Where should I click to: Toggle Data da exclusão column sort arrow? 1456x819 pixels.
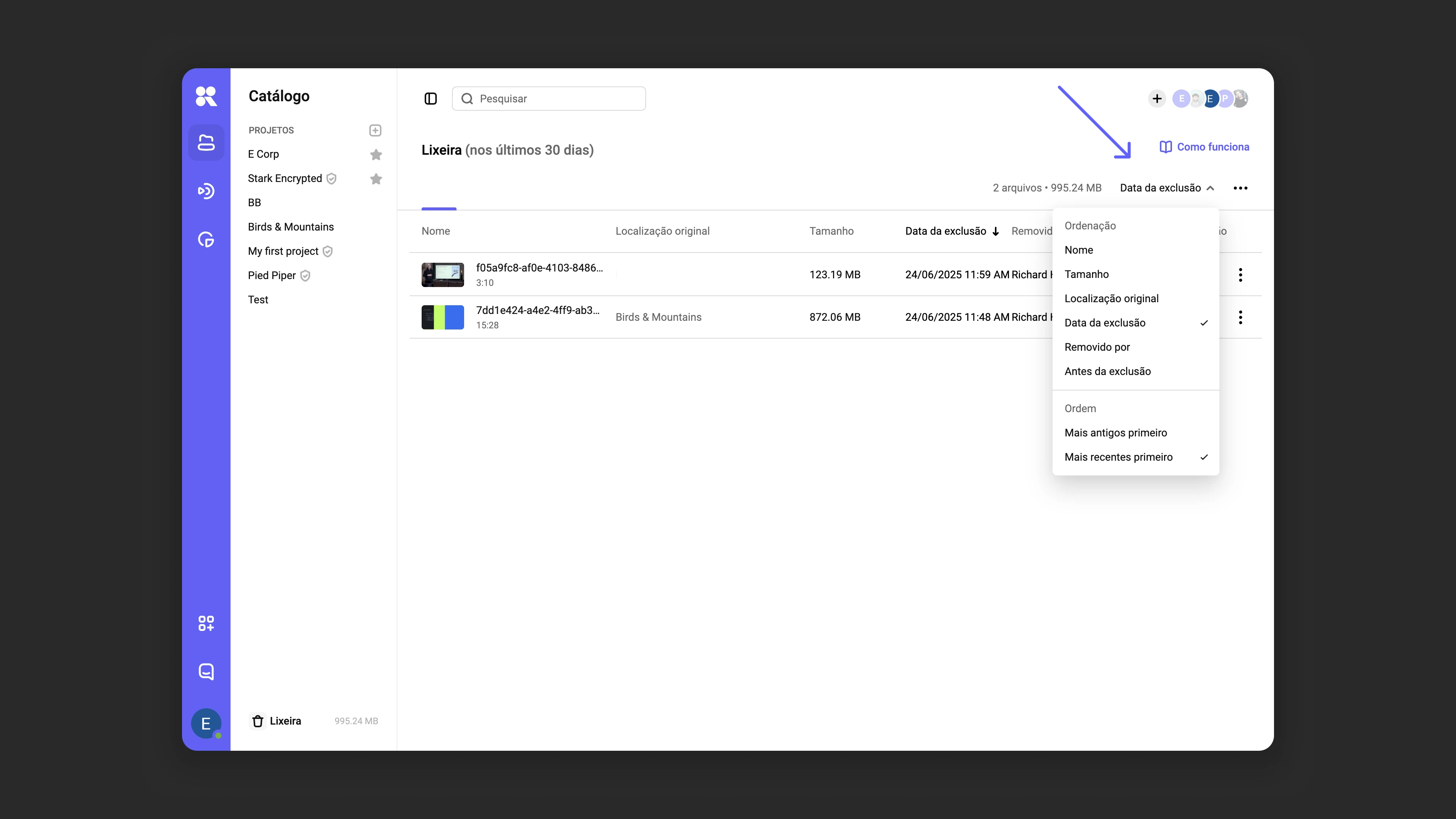click(996, 231)
